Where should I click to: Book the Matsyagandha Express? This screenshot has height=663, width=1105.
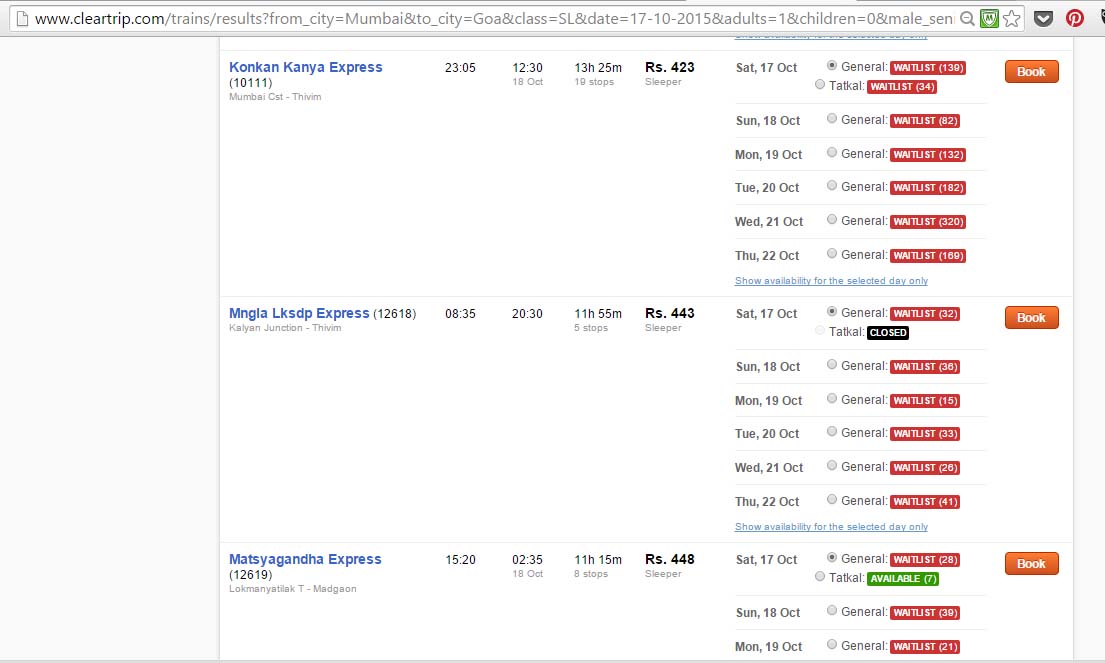coord(1030,563)
